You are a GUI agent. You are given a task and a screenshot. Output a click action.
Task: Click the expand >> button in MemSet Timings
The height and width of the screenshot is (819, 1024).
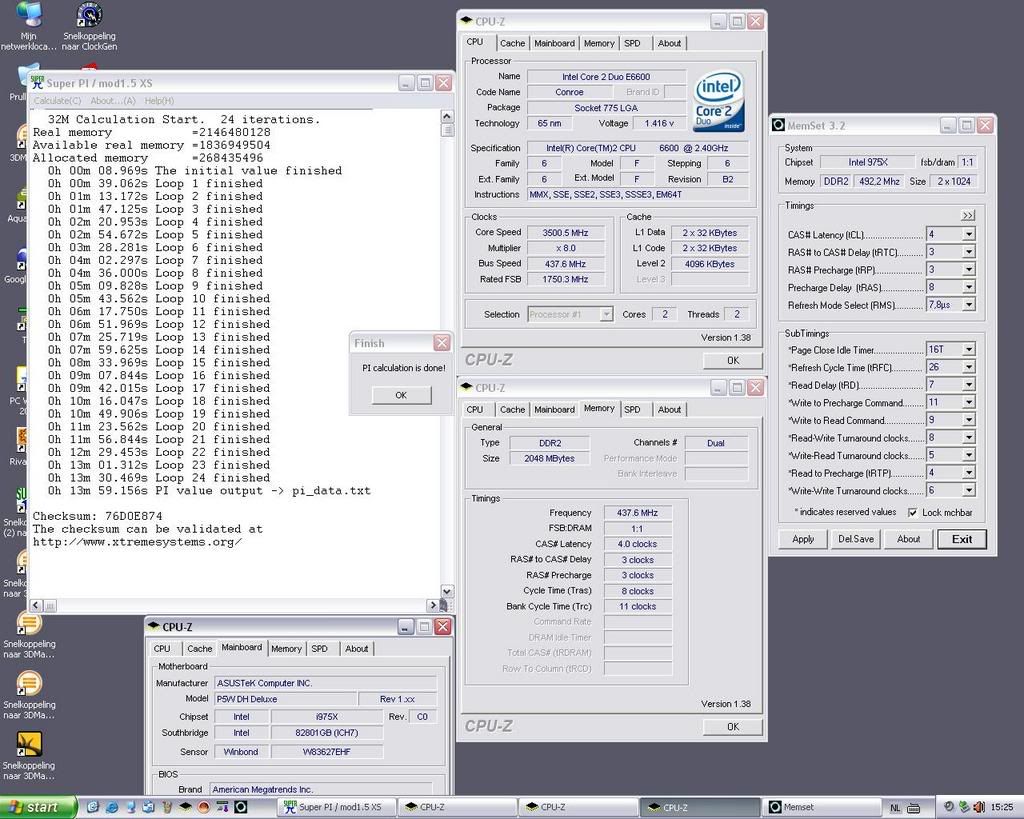pyautogui.click(x=968, y=215)
